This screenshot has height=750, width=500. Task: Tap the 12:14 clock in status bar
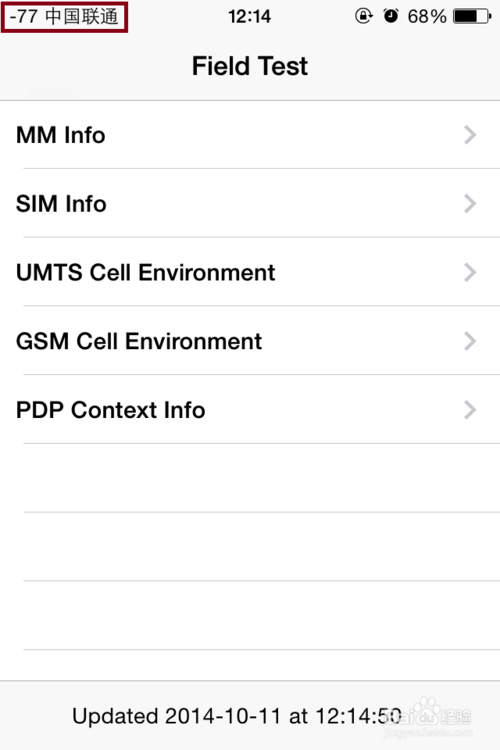[249, 17]
